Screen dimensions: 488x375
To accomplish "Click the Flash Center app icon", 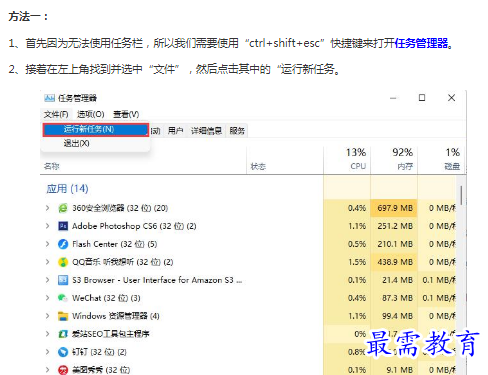I will [63, 244].
